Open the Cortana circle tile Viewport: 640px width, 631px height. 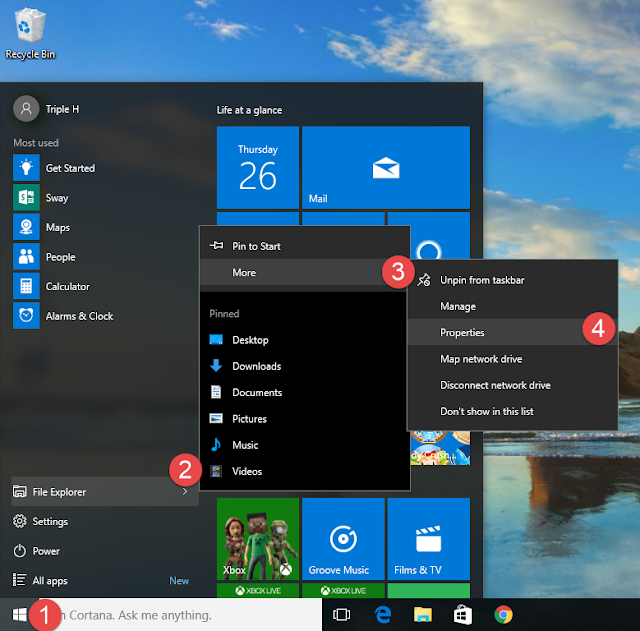[429, 243]
